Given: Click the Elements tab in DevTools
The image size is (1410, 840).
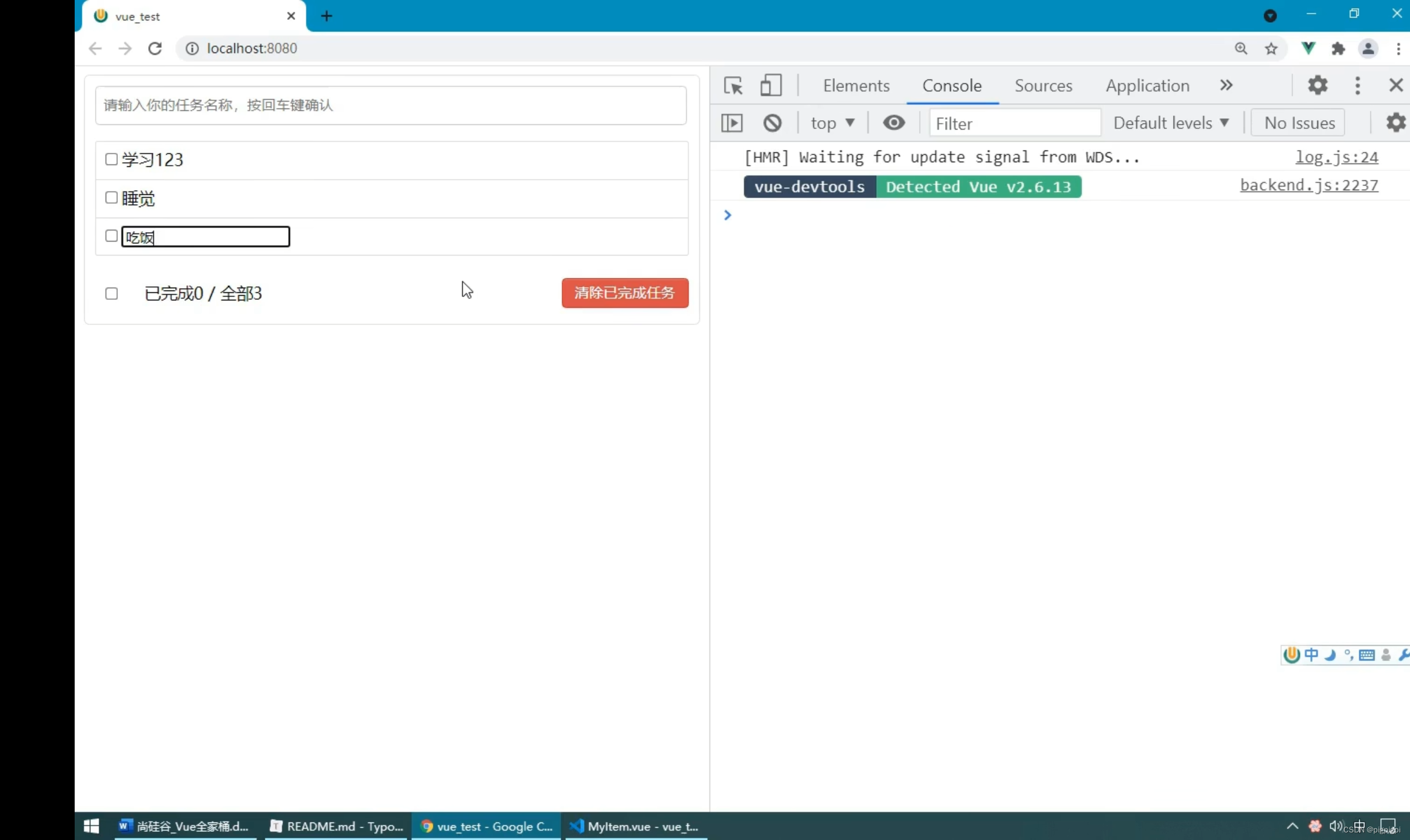Looking at the screenshot, I should pyautogui.click(x=856, y=85).
